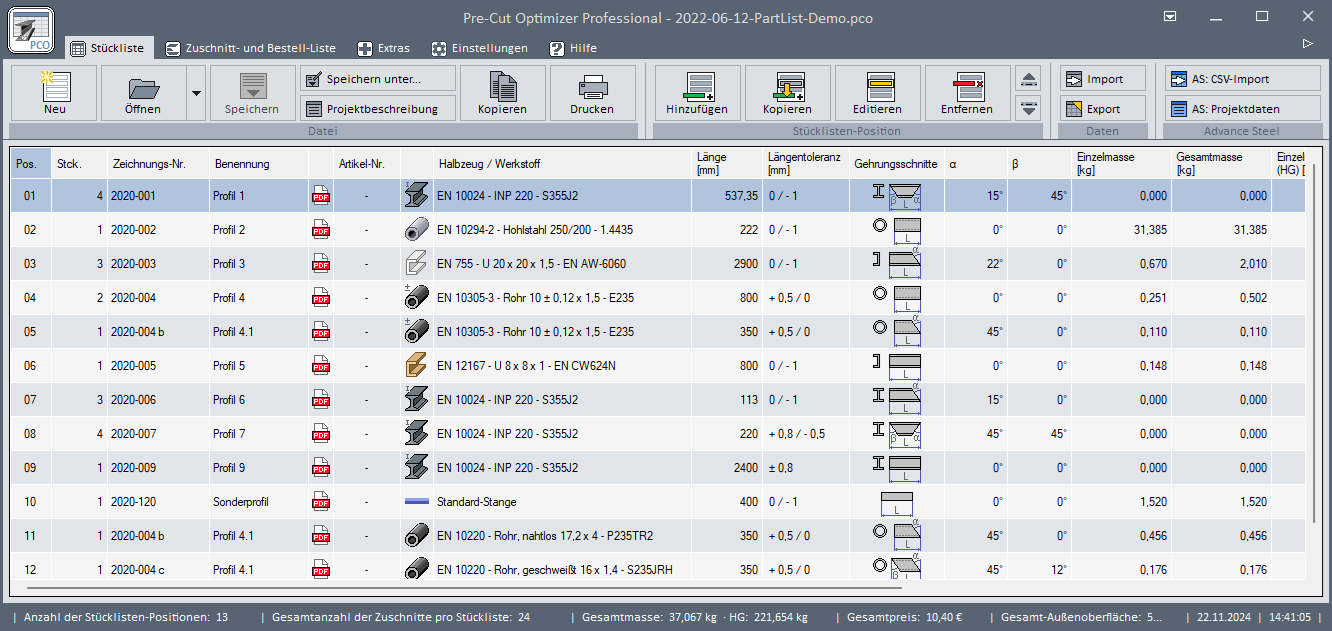Image resolution: width=1332 pixels, height=631 pixels.
Task: Expand the Öffnen dropdown arrow
Action: click(196, 93)
